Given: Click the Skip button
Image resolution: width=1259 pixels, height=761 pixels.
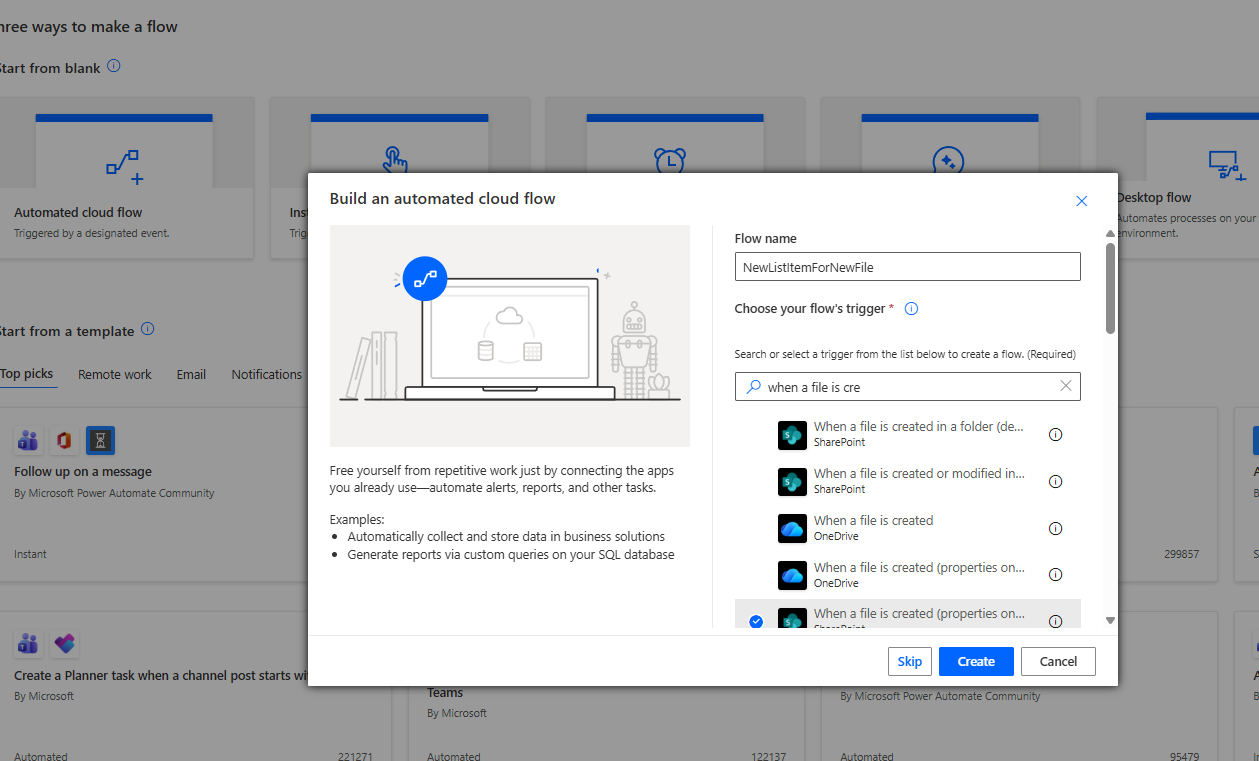Looking at the screenshot, I should point(909,661).
